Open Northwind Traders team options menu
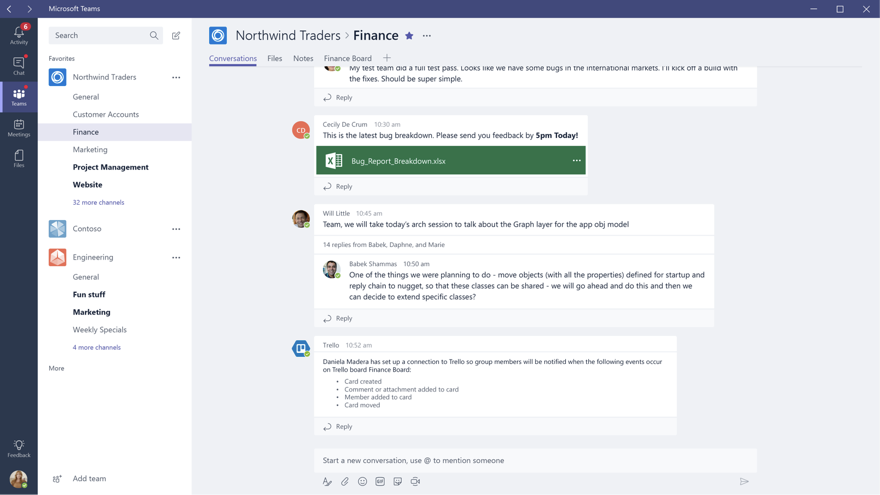 (176, 77)
